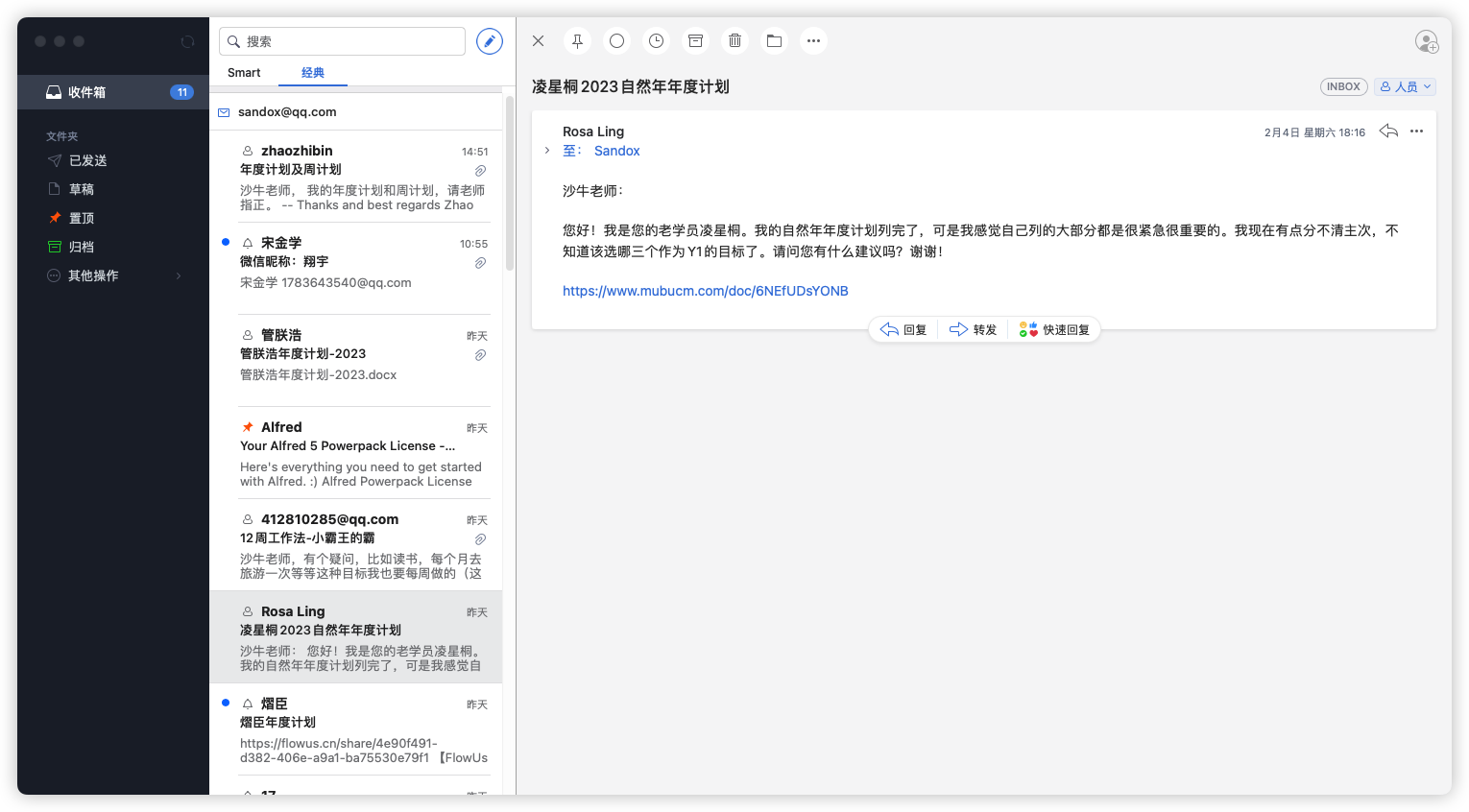This screenshot has height=812, width=1469.
Task: Click the sandox@qq.com account header
Action: (355, 112)
